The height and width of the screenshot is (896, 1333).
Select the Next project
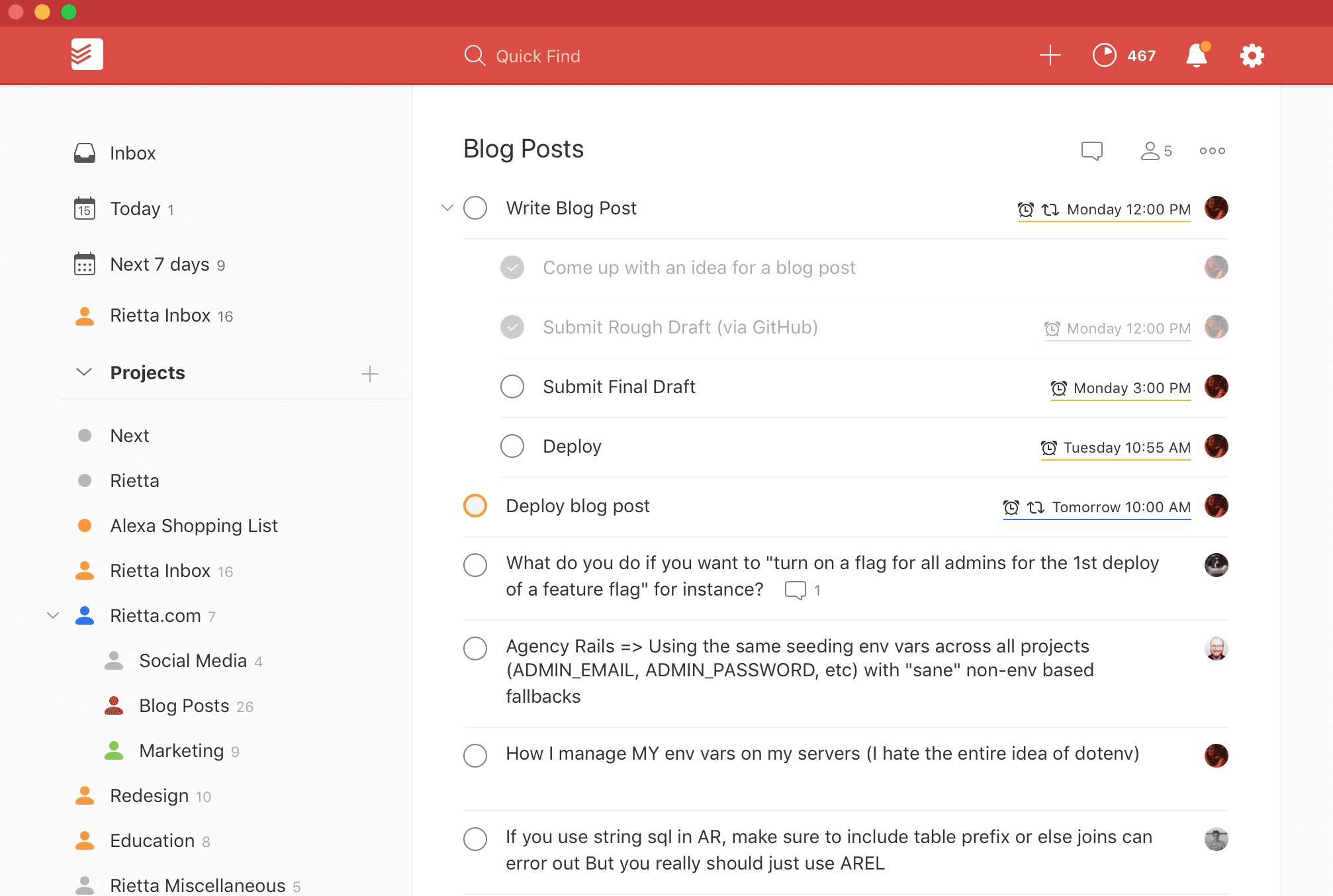(130, 435)
